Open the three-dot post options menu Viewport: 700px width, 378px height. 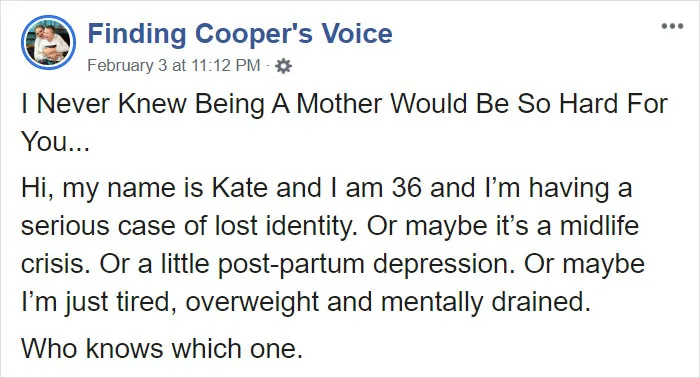click(x=672, y=26)
